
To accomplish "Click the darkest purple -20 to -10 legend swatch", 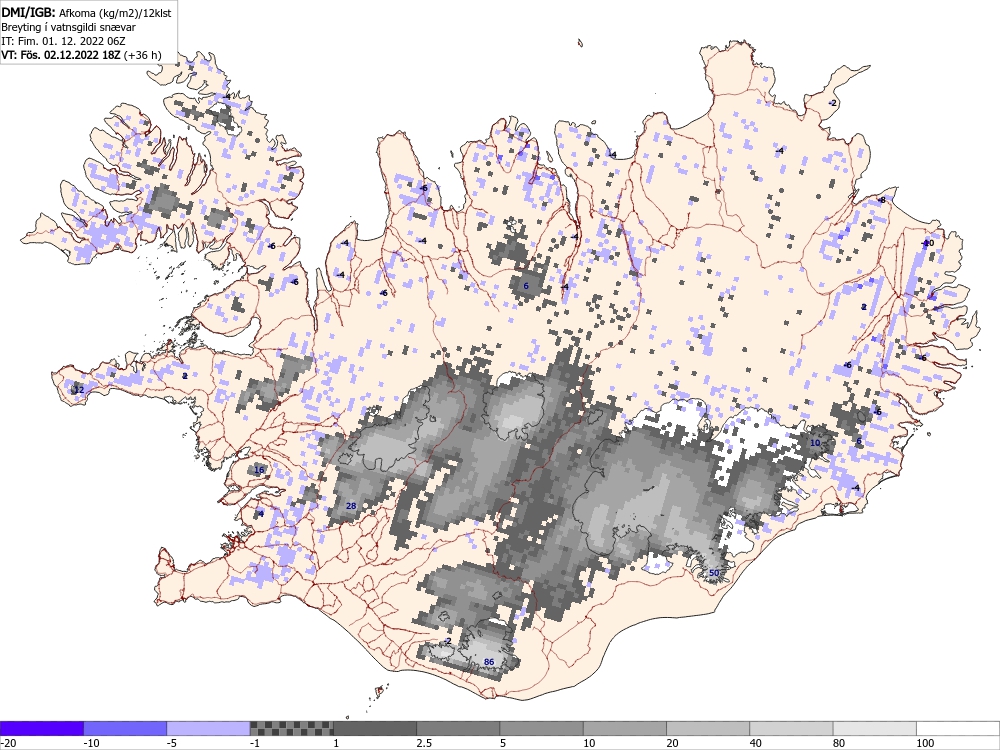I will 41,728.
